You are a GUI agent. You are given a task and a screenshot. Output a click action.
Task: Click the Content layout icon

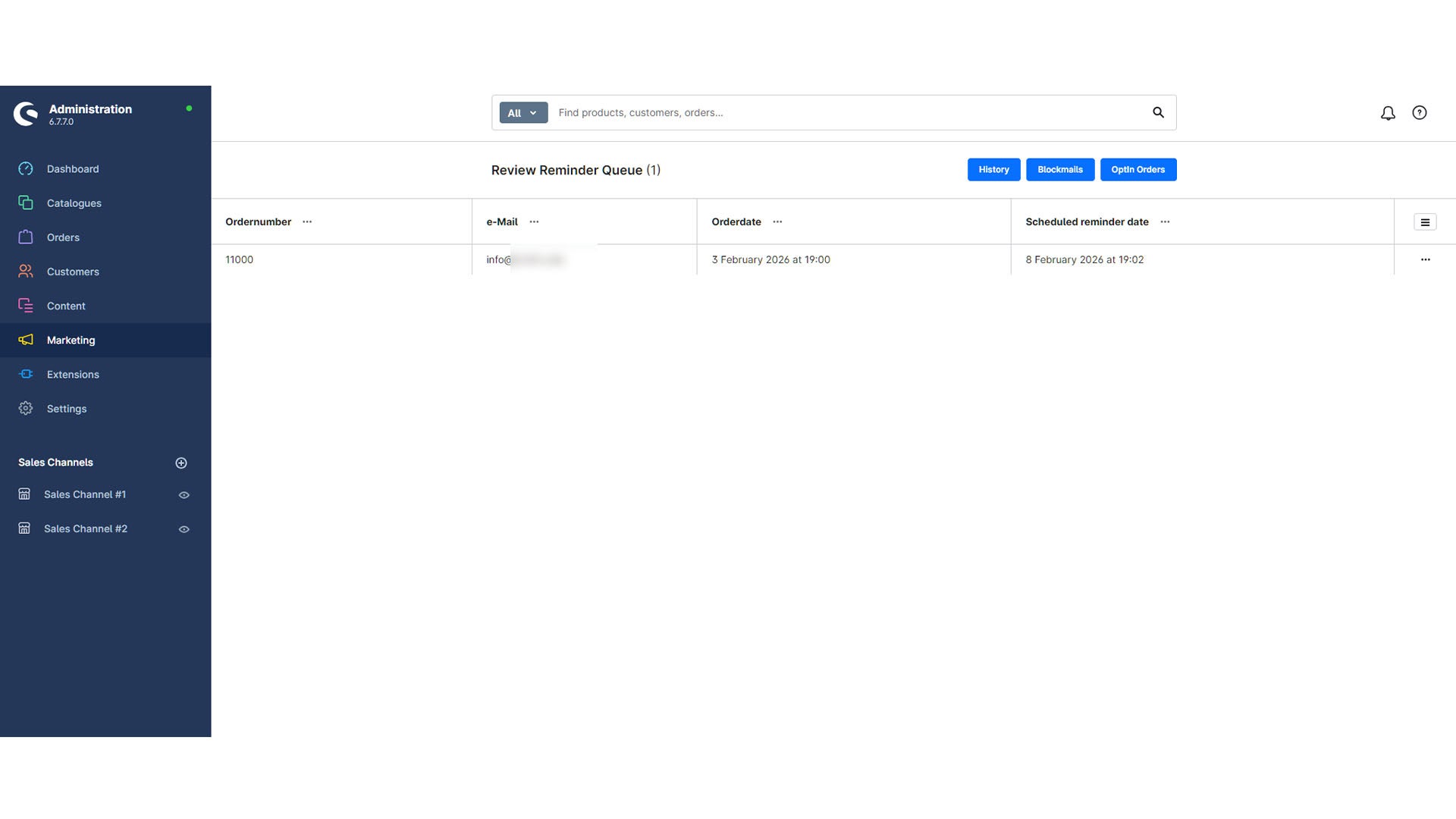click(26, 305)
